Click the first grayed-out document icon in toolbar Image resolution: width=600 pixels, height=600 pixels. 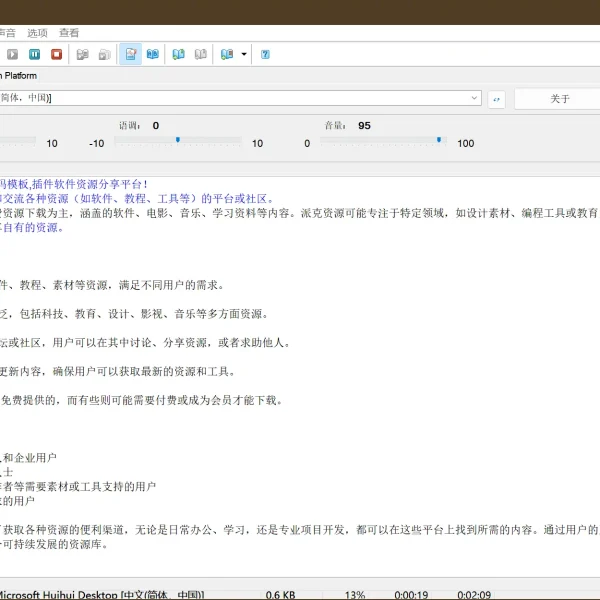83,54
